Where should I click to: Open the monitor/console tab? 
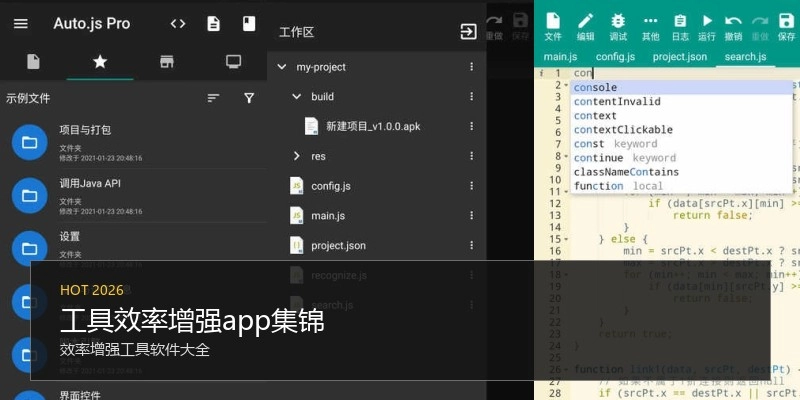pyautogui.click(x=234, y=62)
